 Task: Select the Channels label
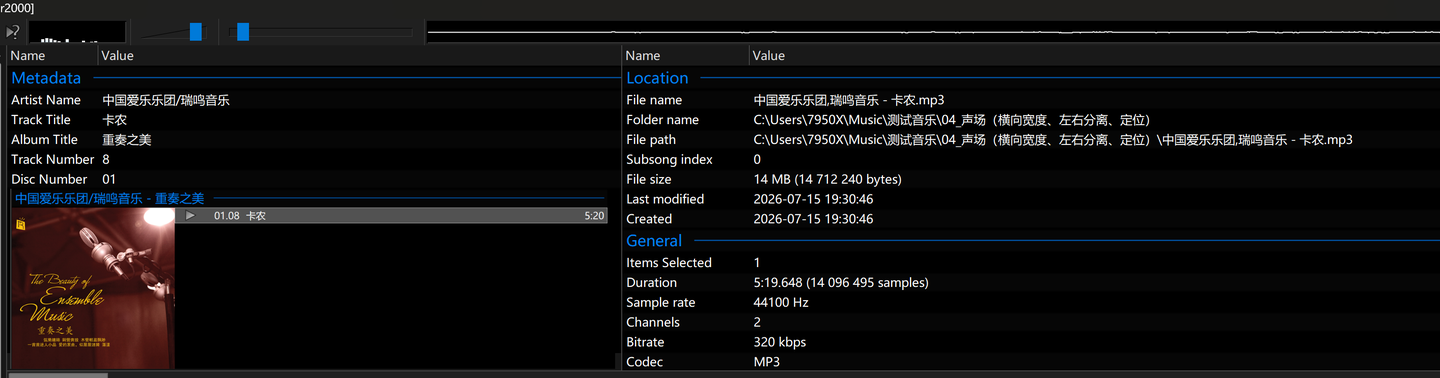point(653,322)
